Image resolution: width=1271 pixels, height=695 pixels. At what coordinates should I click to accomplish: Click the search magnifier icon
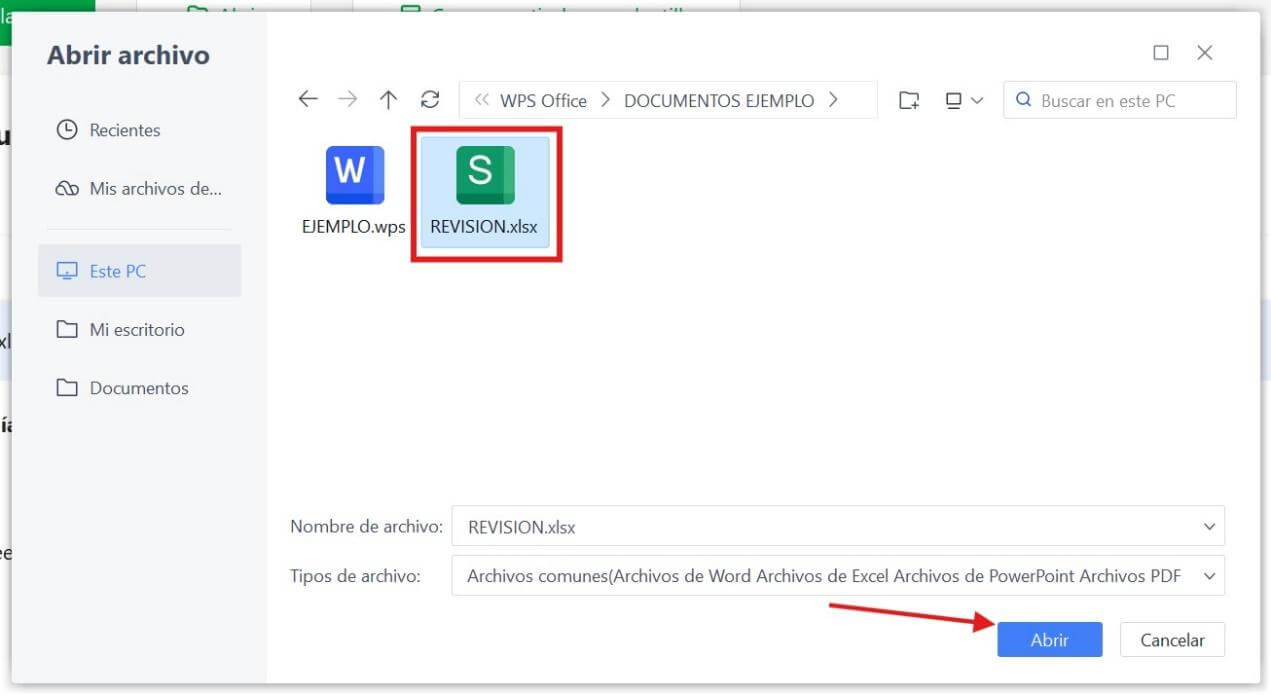tap(1023, 100)
